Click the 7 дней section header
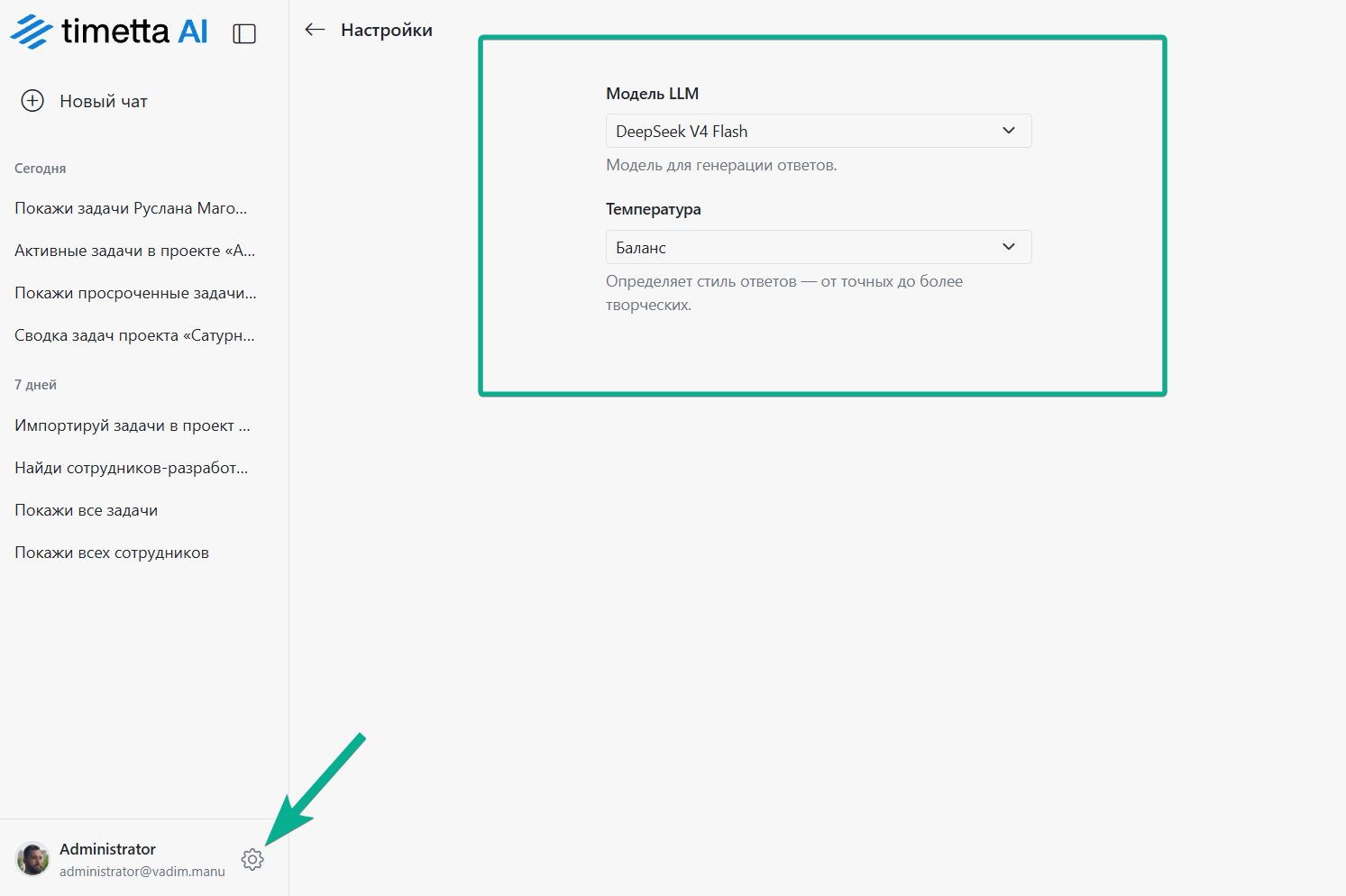 coord(35,385)
